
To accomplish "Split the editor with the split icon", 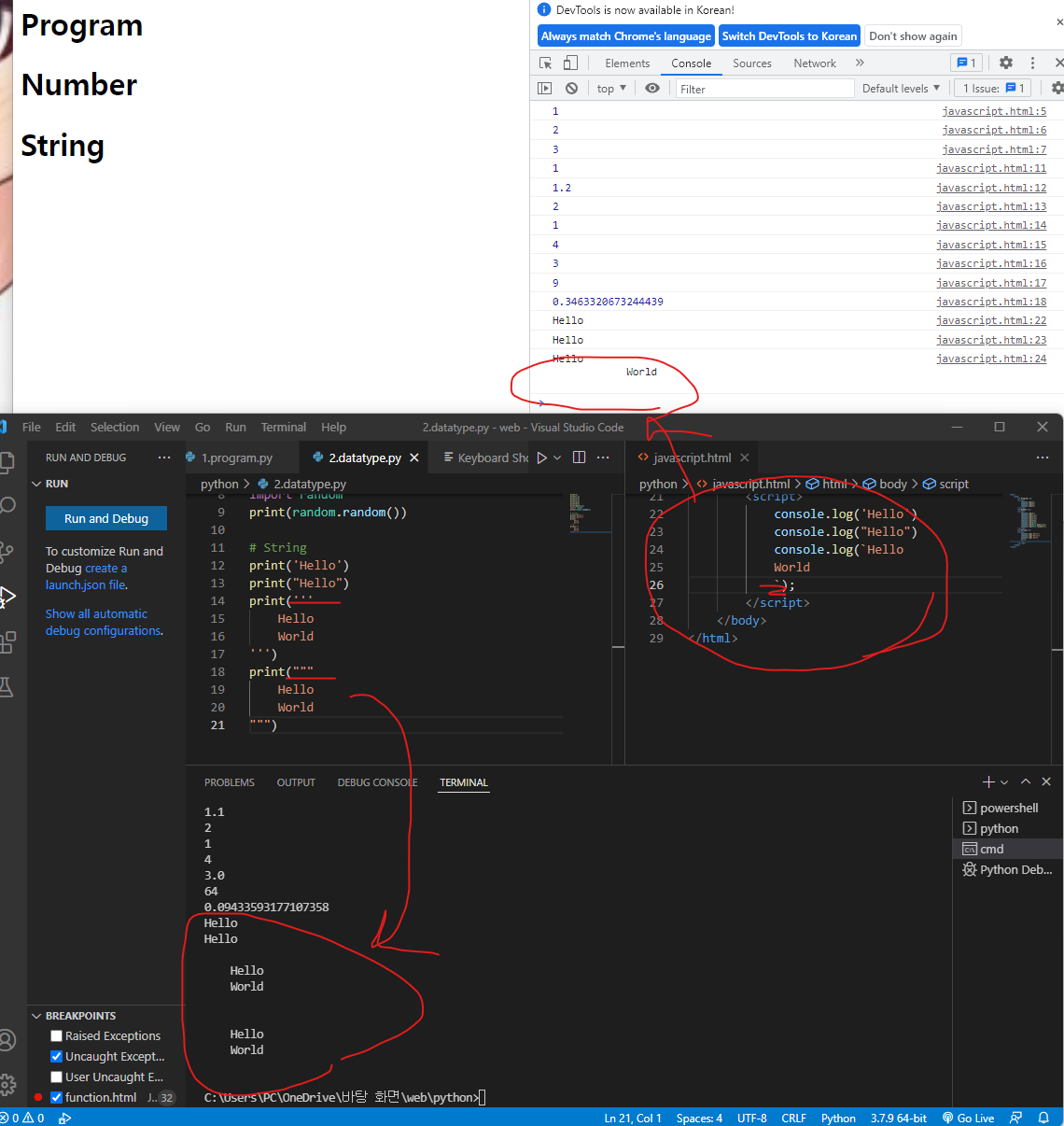I will 579,457.
